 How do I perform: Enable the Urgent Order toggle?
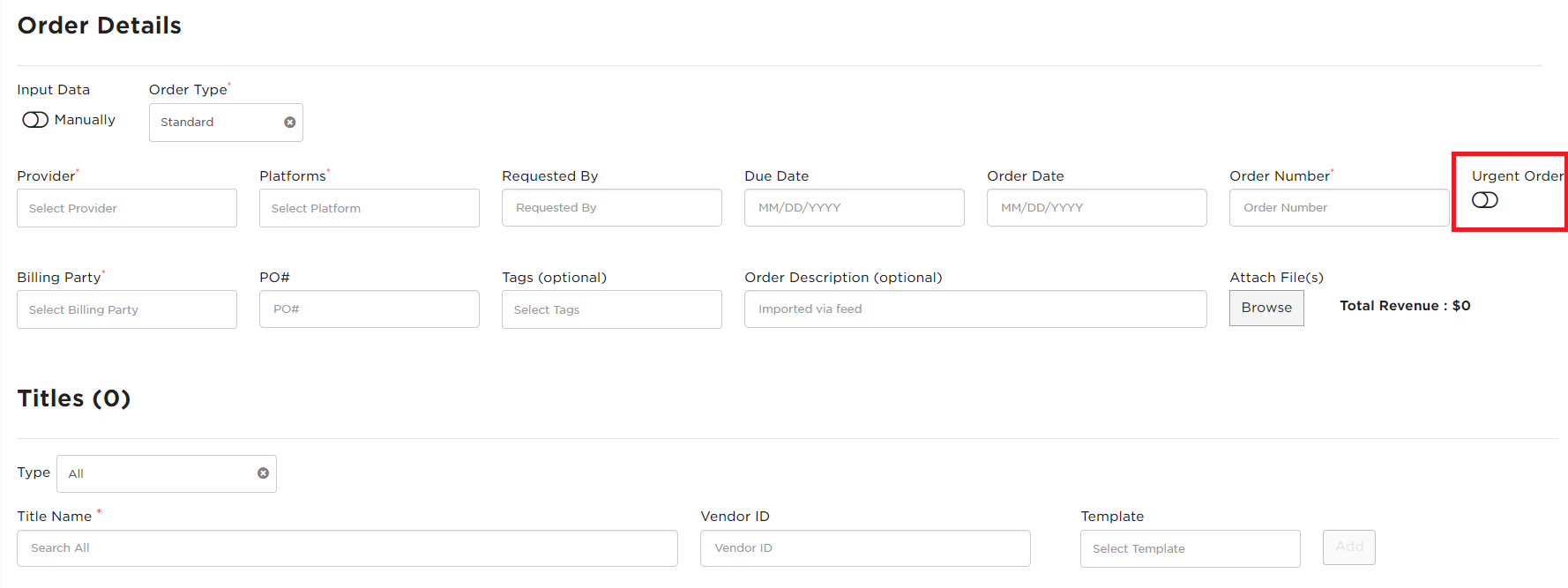click(1485, 200)
